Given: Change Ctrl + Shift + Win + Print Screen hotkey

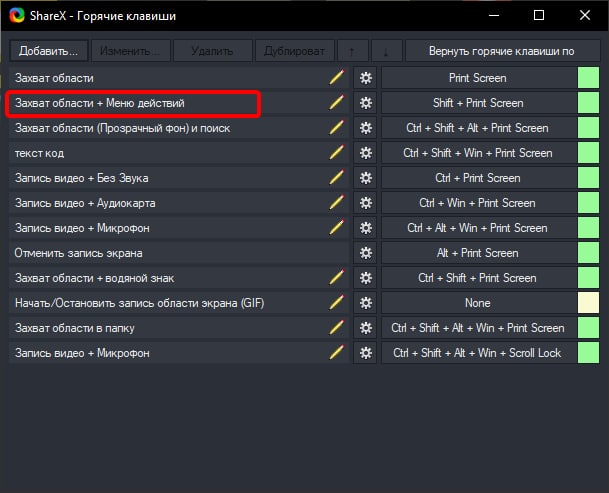Looking at the screenshot, I should [x=478, y=153].
